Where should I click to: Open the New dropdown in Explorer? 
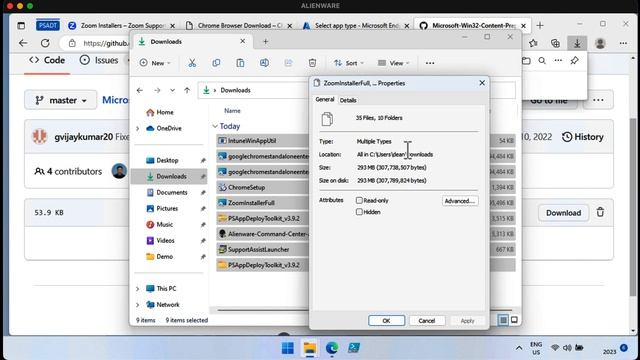[155, 63]
